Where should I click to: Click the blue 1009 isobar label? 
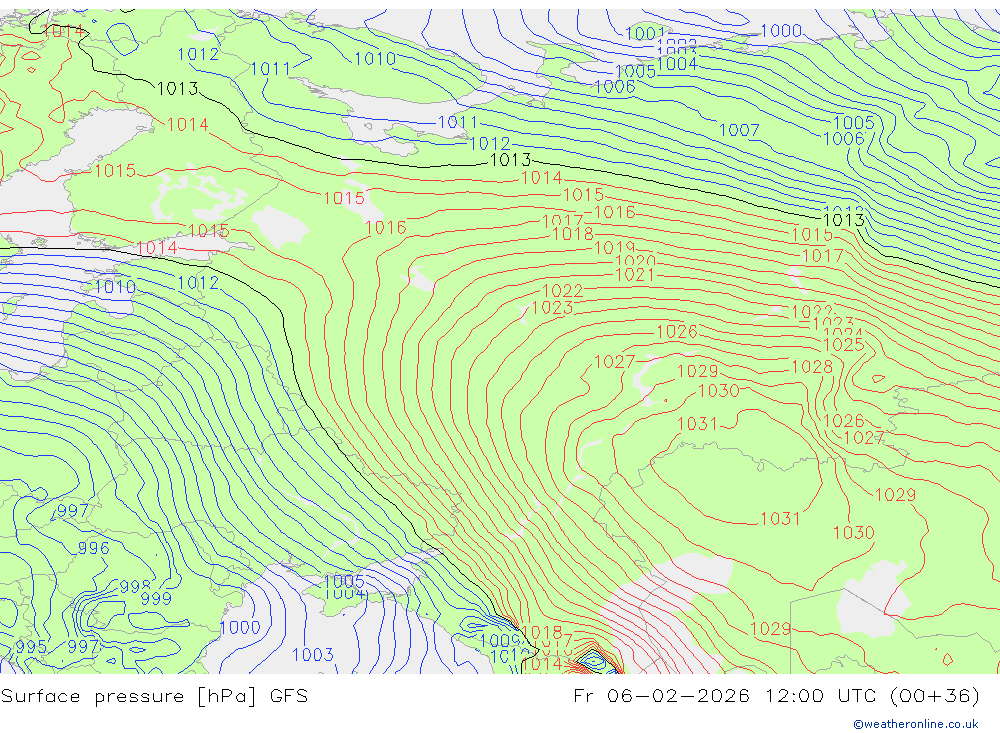click(x=499, y=640)
